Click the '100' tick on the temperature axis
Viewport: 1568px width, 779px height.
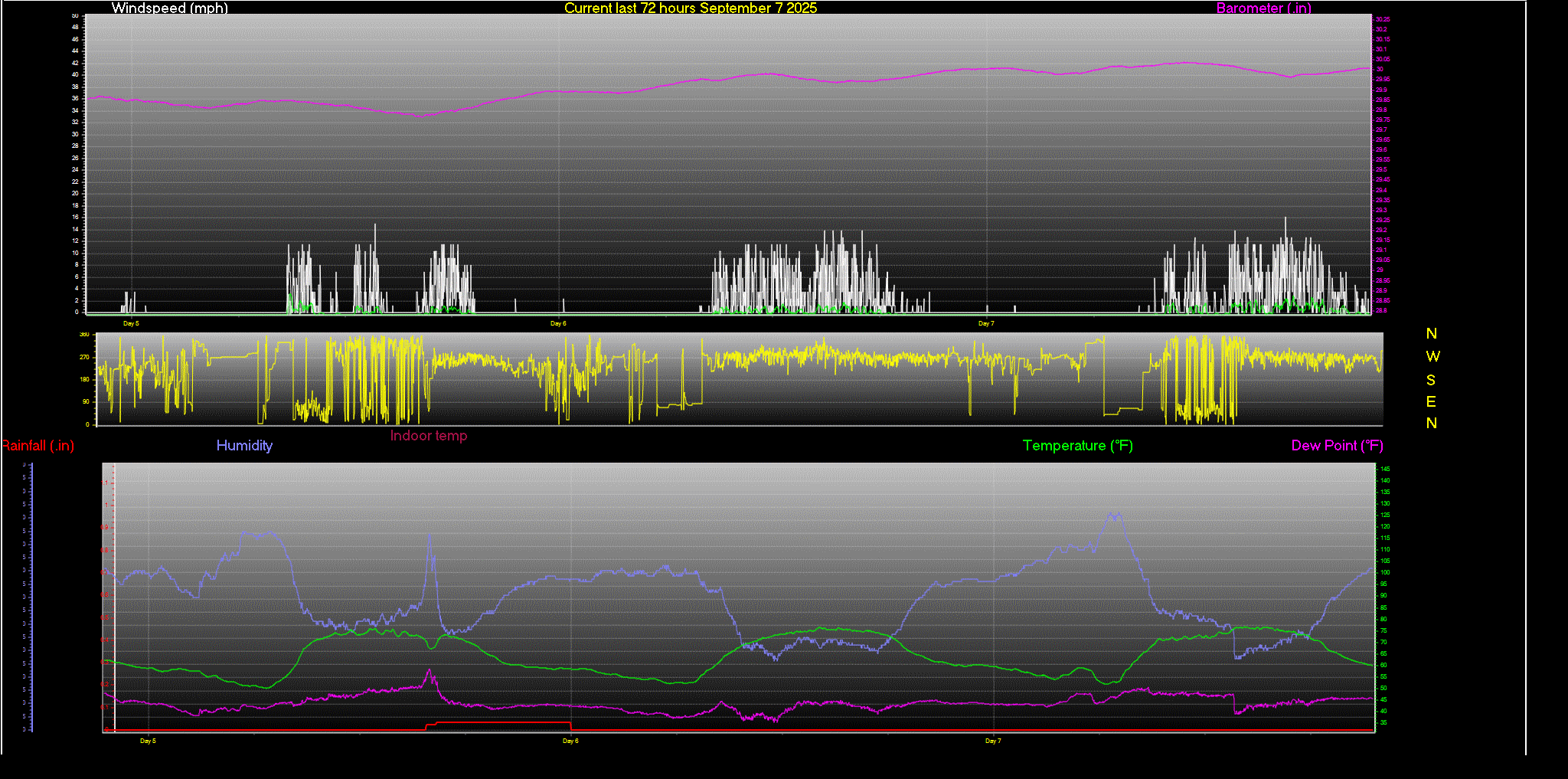point(1386,572)
